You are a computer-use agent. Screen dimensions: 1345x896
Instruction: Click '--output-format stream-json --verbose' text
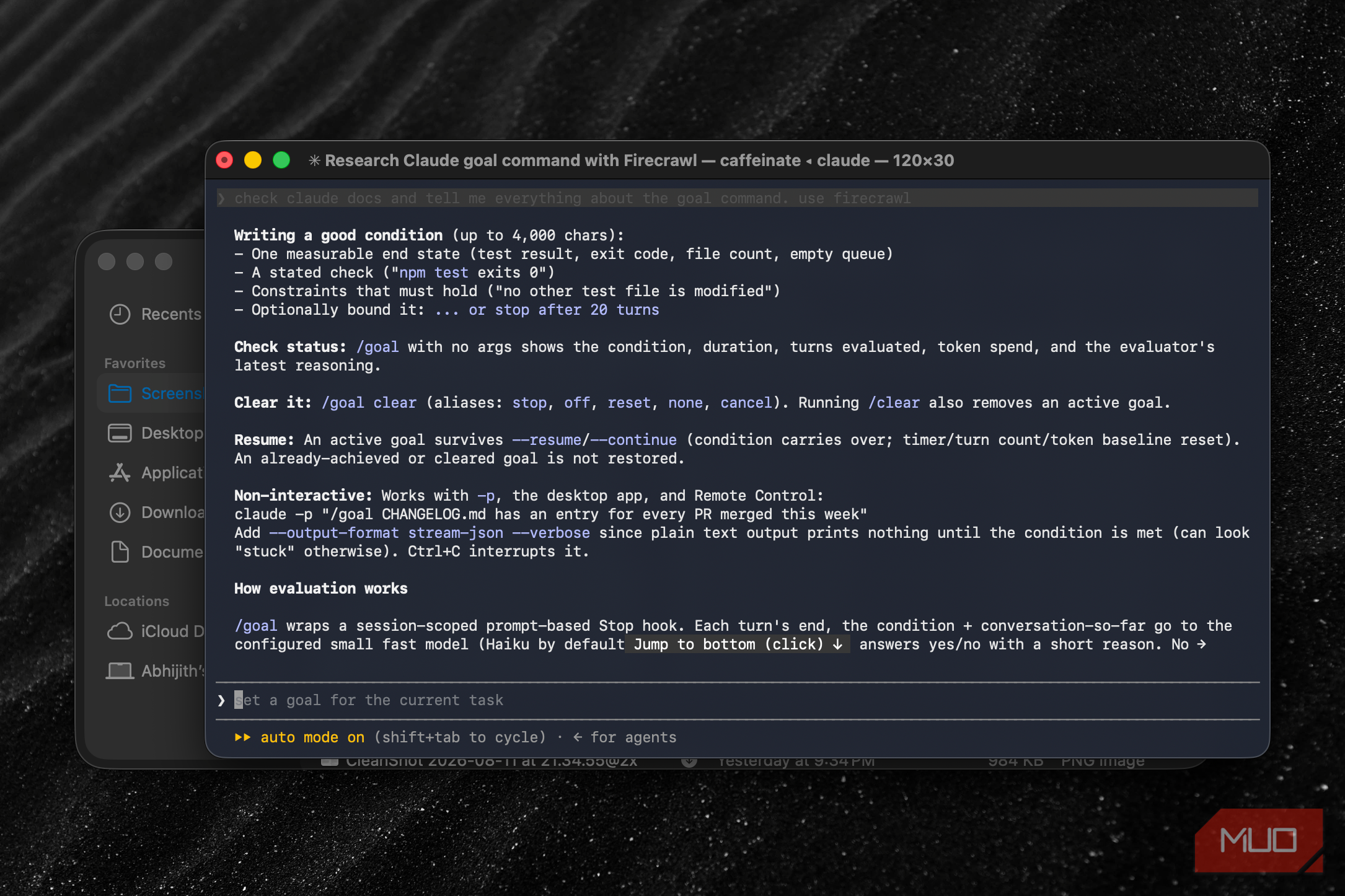[430, 533]
